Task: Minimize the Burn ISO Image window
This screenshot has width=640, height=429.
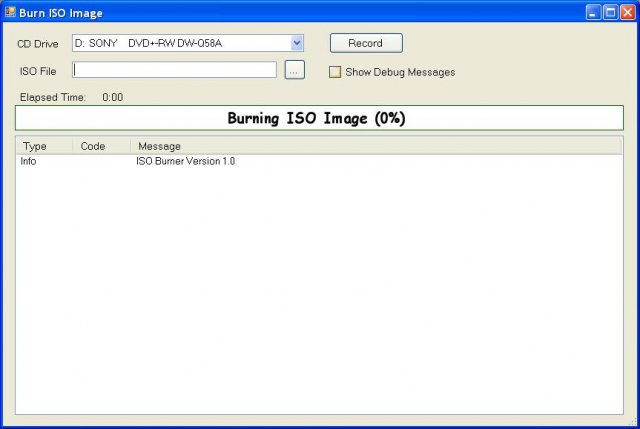Action: point(593,13)
